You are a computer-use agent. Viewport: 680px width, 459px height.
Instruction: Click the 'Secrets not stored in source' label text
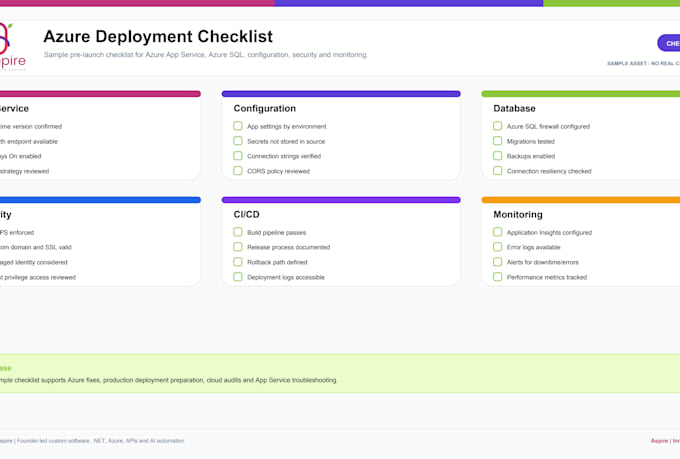(286, 141)
